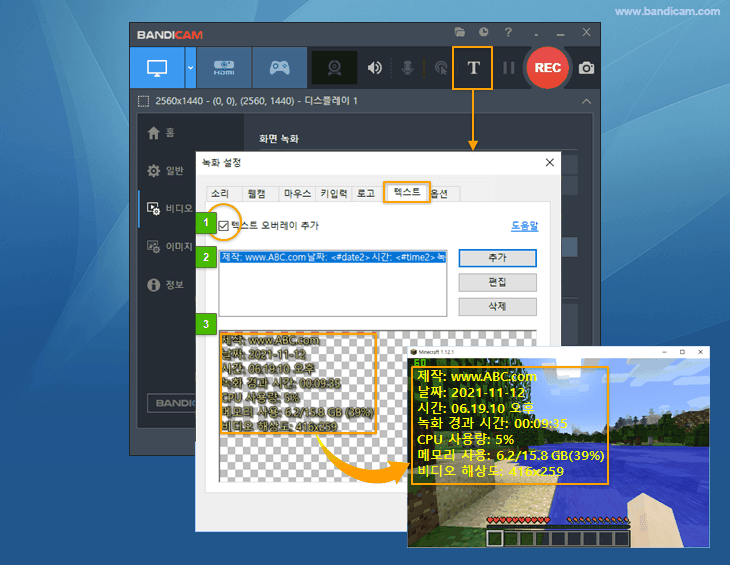The height and width of the screenshot is (565, 730).
Task: Click the Minecraft window game view
Action: pyautogui.click(x=558, y=452)
